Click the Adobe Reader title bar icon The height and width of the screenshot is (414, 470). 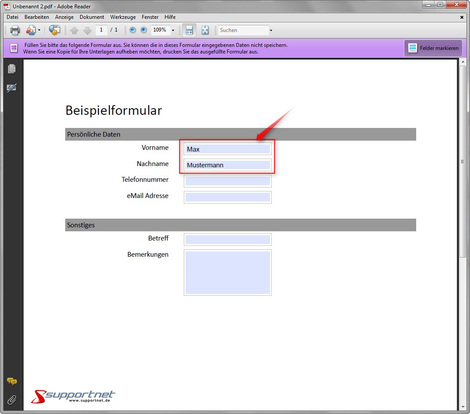(x=7, y=6)
